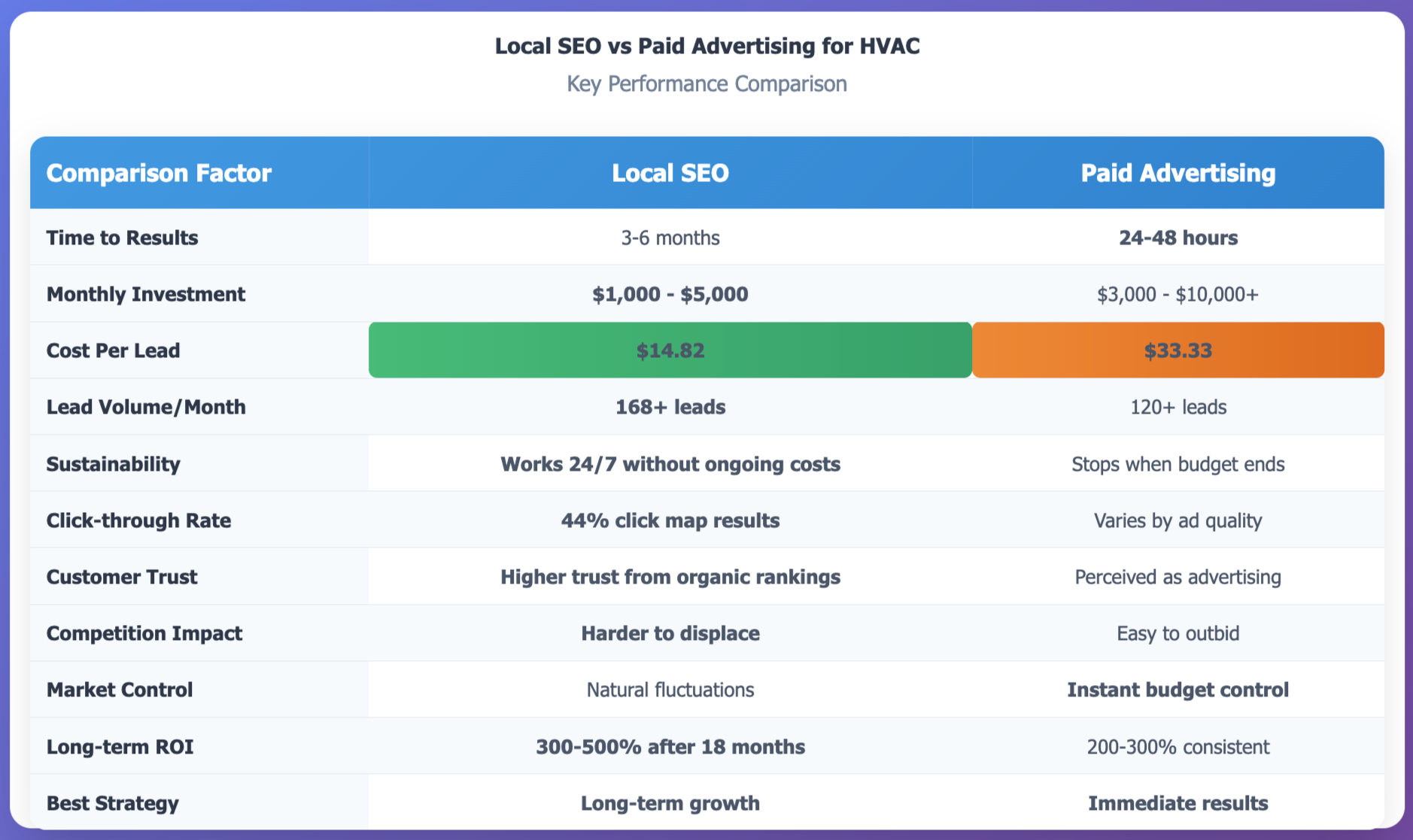
Task: Select the Cost Per Lead row label
Action: pos(113,350)
